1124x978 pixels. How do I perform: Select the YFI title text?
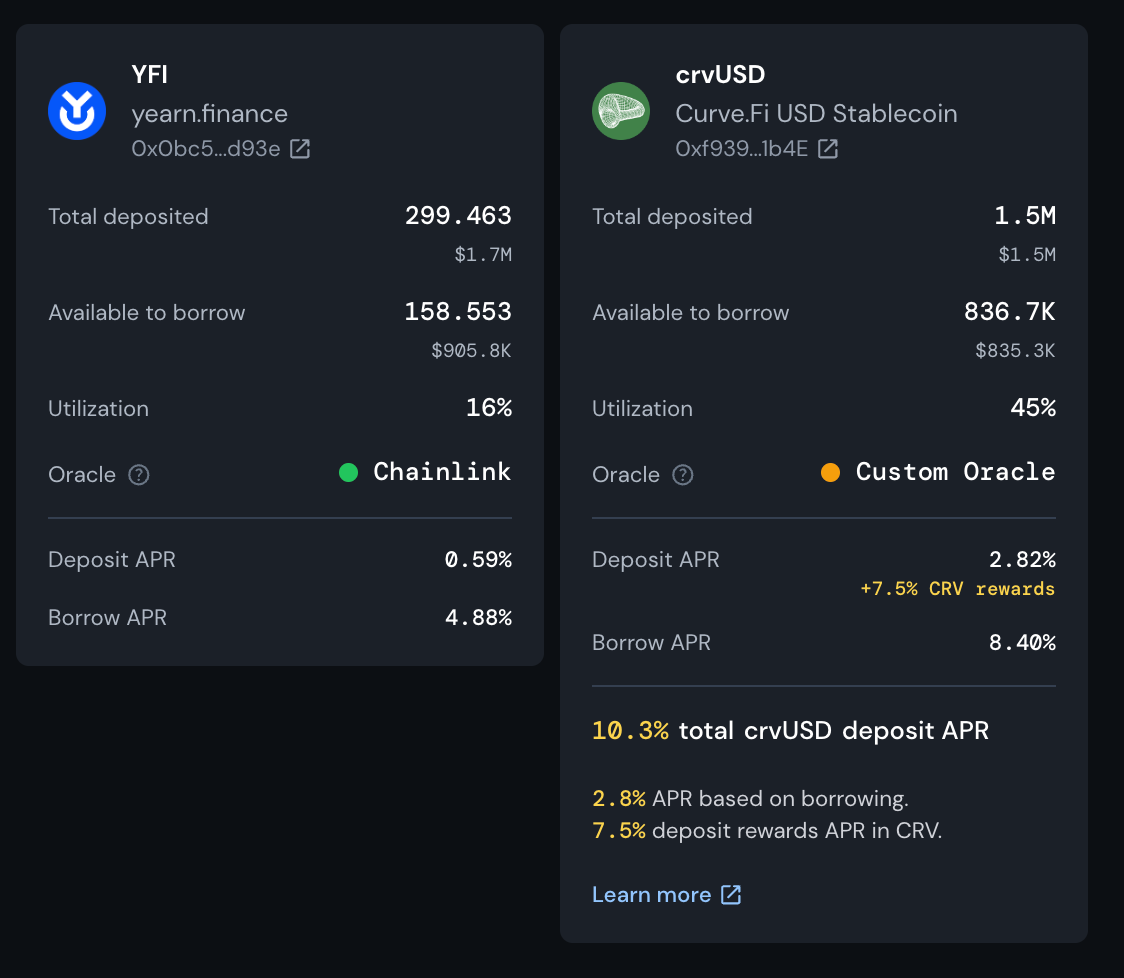[150, 75]
